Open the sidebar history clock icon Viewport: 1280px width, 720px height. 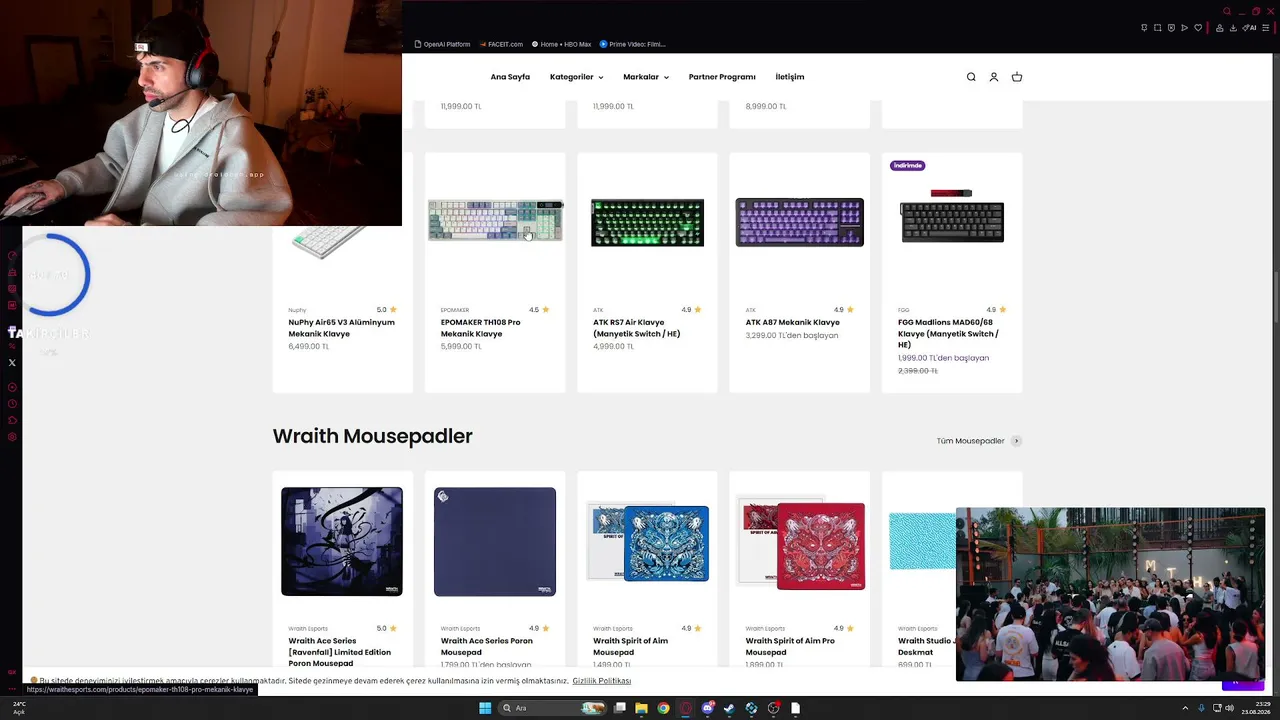12,404
